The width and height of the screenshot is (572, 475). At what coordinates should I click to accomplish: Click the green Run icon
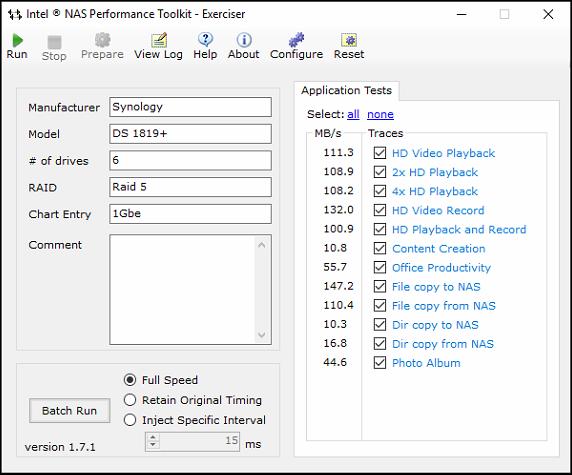click(17, 40)
